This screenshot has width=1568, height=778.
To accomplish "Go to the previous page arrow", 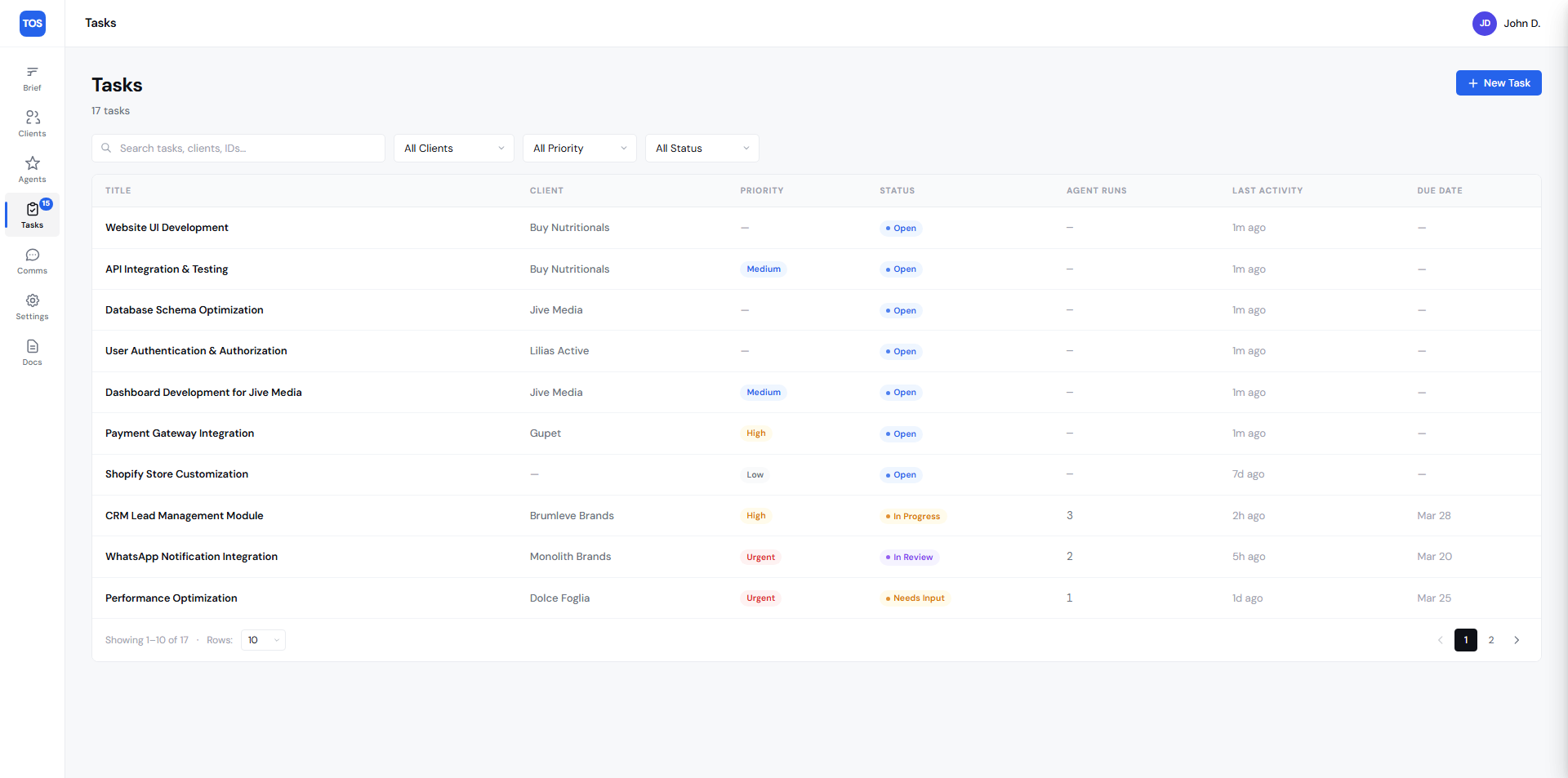I will [x=1441, y=640].
